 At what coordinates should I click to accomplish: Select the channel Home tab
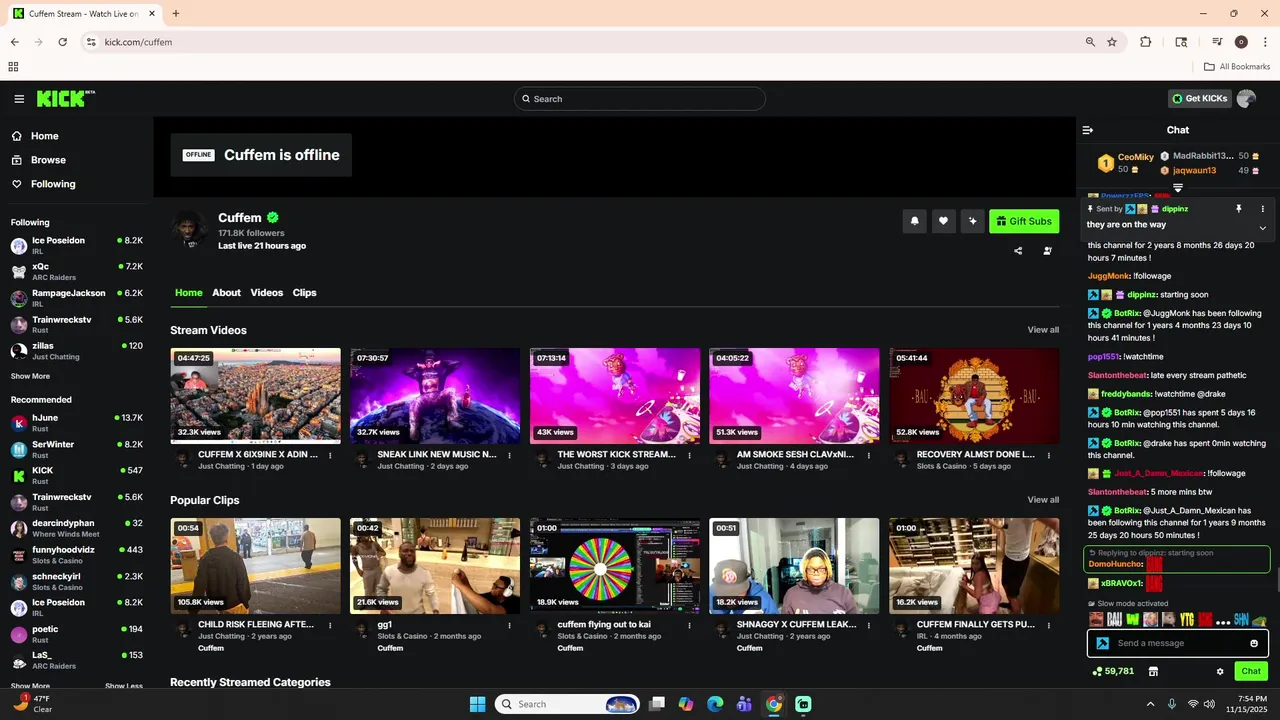coord(189,292)
